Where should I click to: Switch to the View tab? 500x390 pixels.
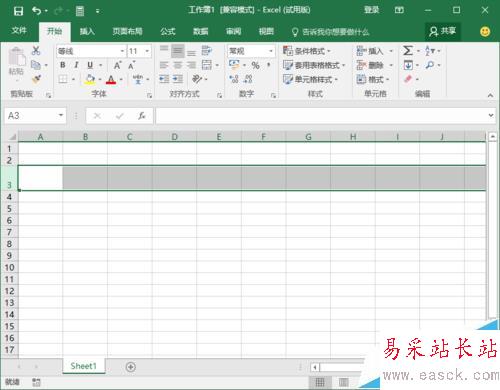pos(266,31)
